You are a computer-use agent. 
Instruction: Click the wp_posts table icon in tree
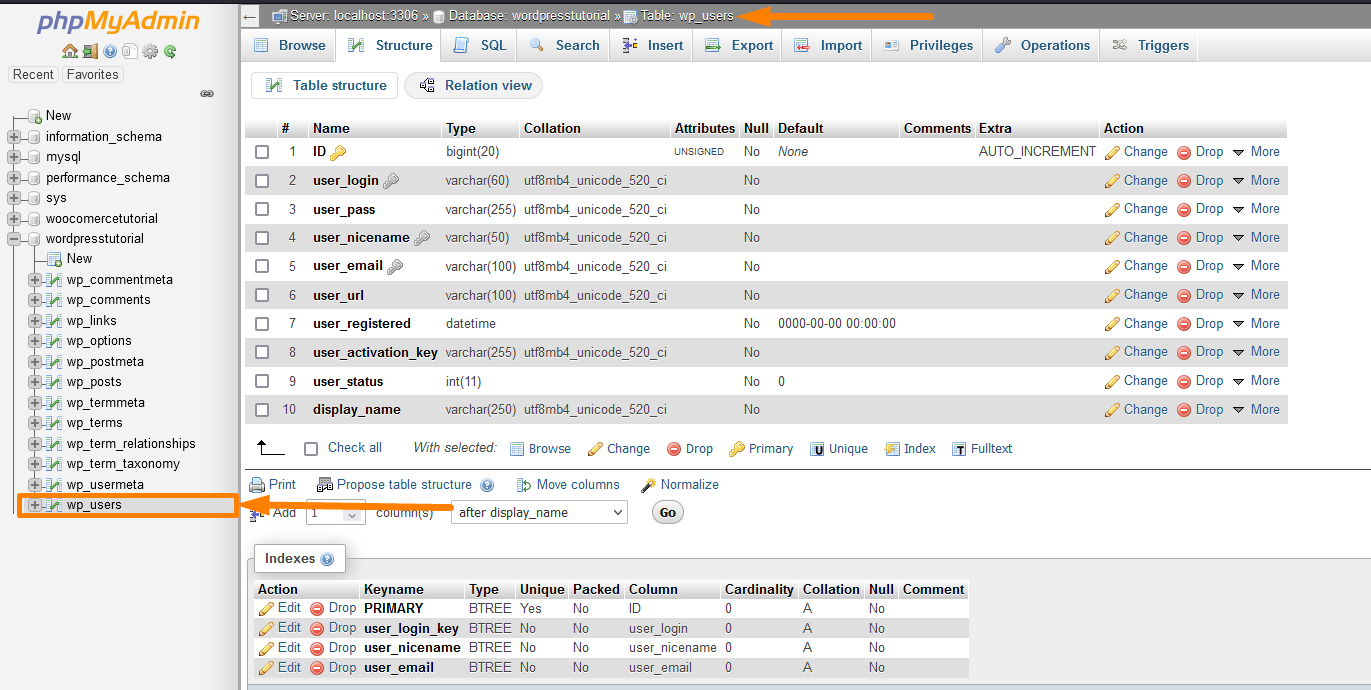point(55,382)
